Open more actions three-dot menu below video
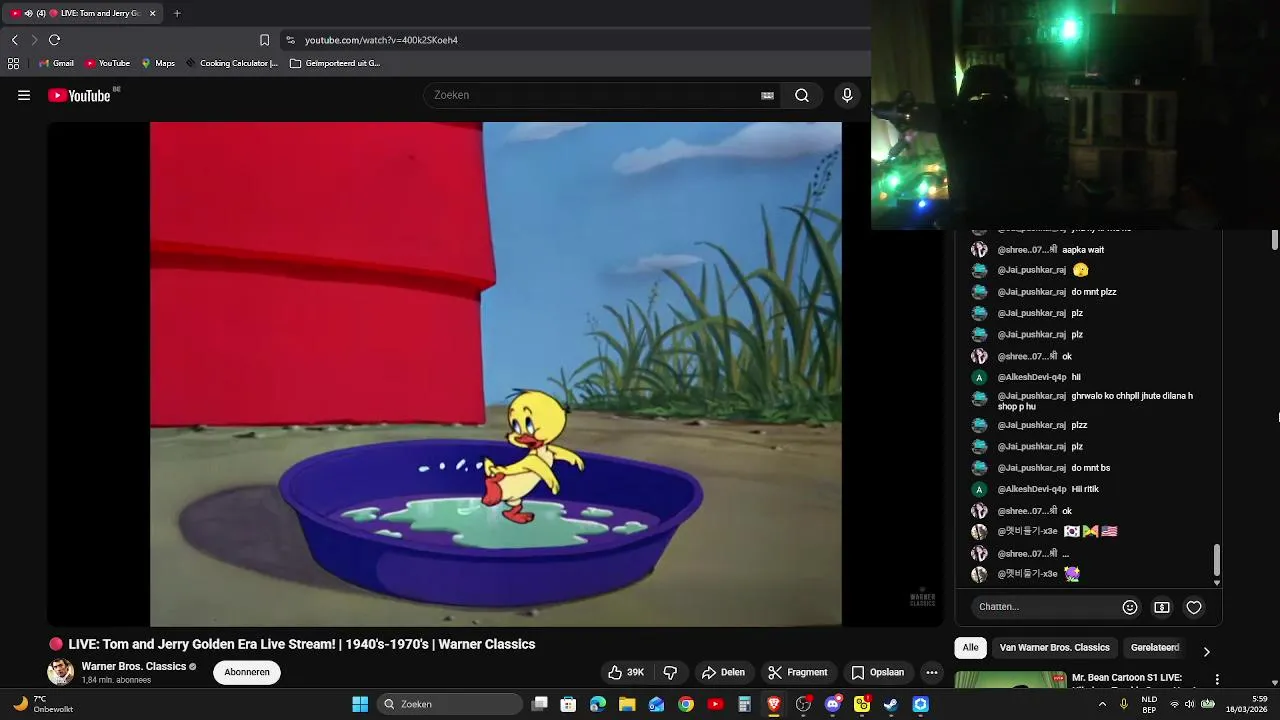 [x=932, y=672]
